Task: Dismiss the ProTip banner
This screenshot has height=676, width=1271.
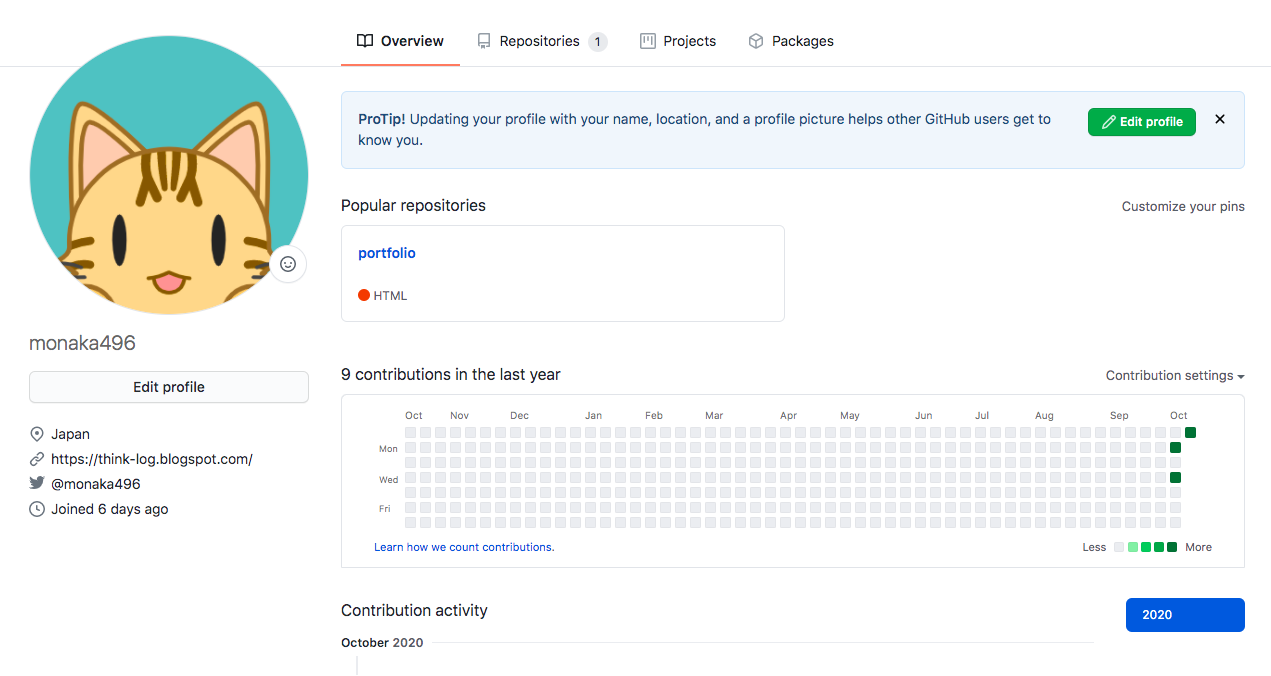Action: 1220,119
